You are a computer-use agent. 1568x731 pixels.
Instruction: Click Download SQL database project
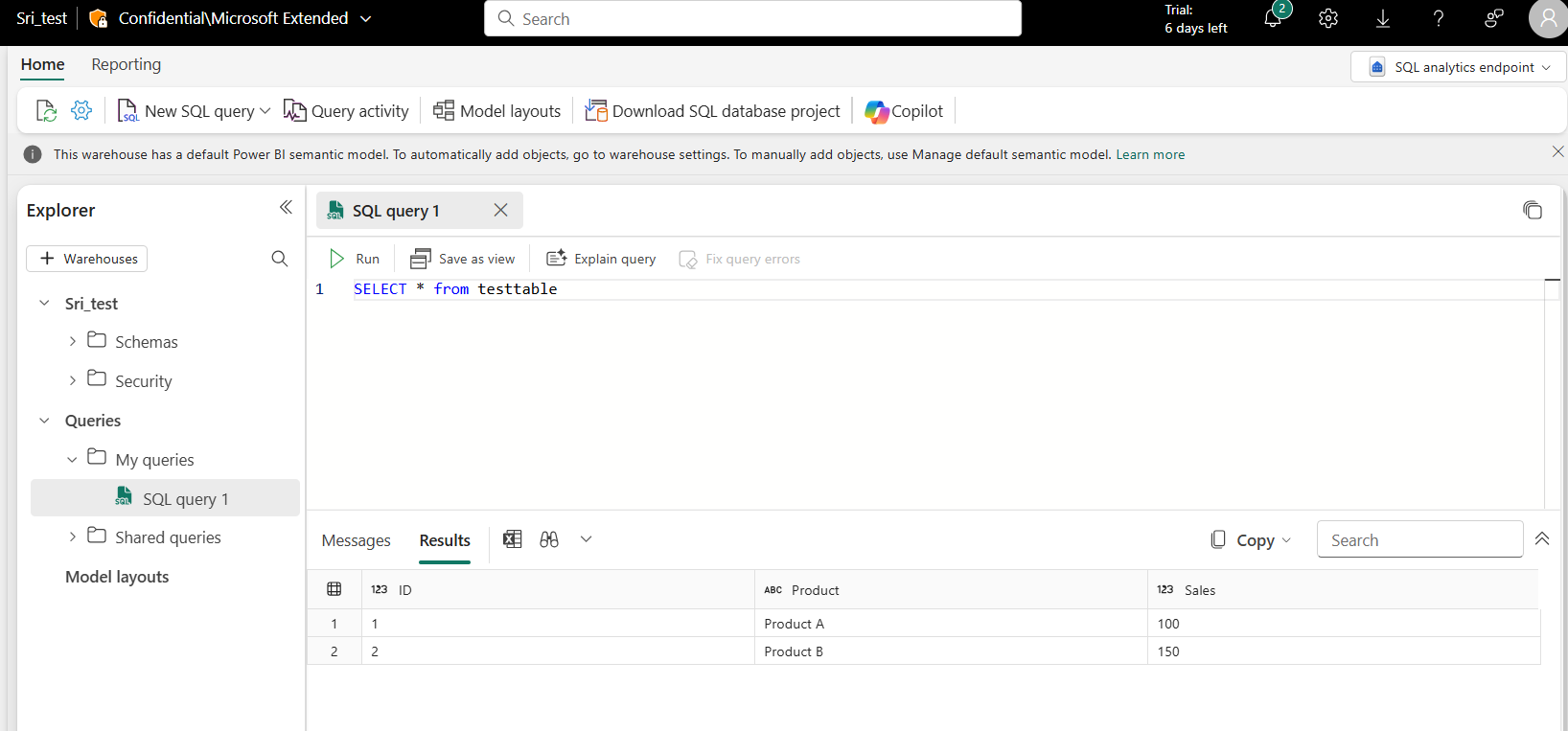pyautogui.click(x=712, y=111)
